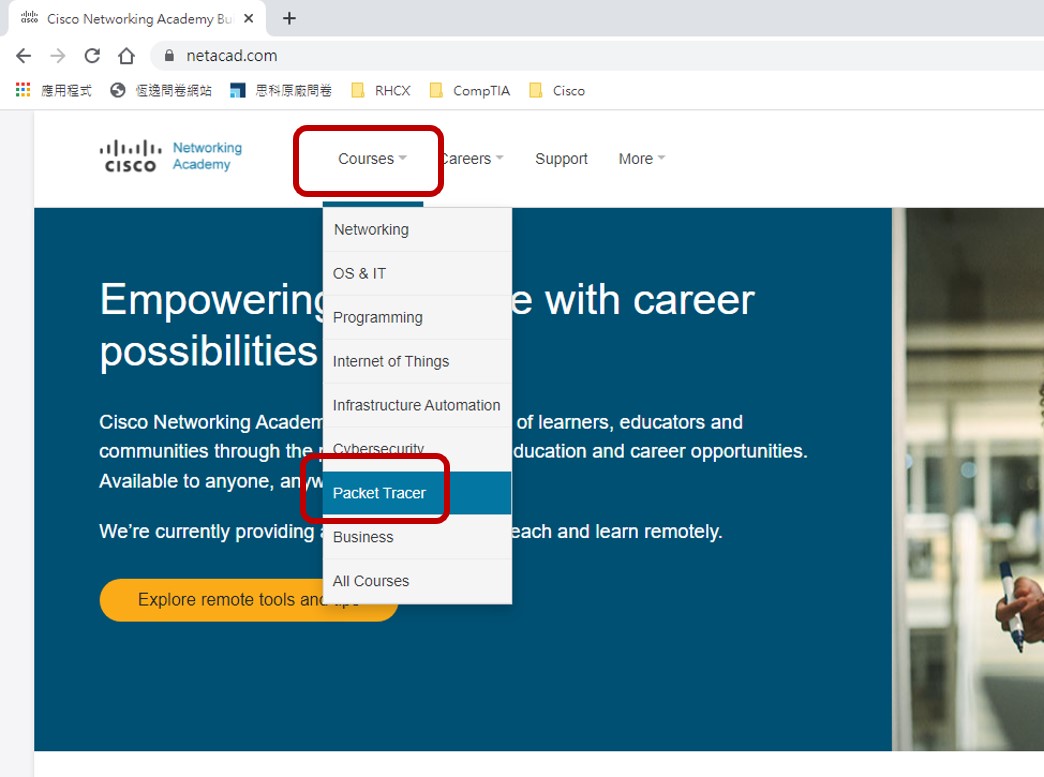Viewport: 1044px width, 777px height.
Task: Click the padlock site security icon
Action: pos(169,56)
